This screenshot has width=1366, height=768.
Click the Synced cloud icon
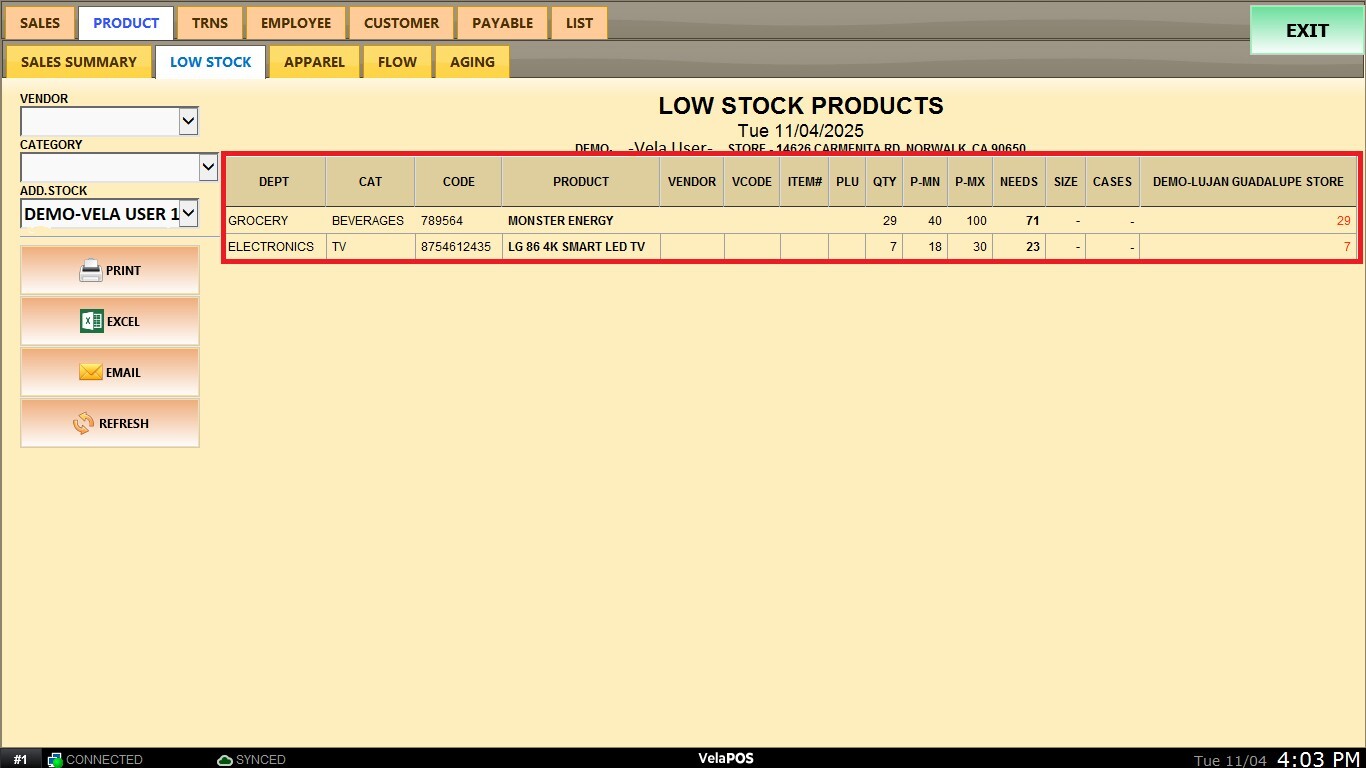(x=225, y=760)
